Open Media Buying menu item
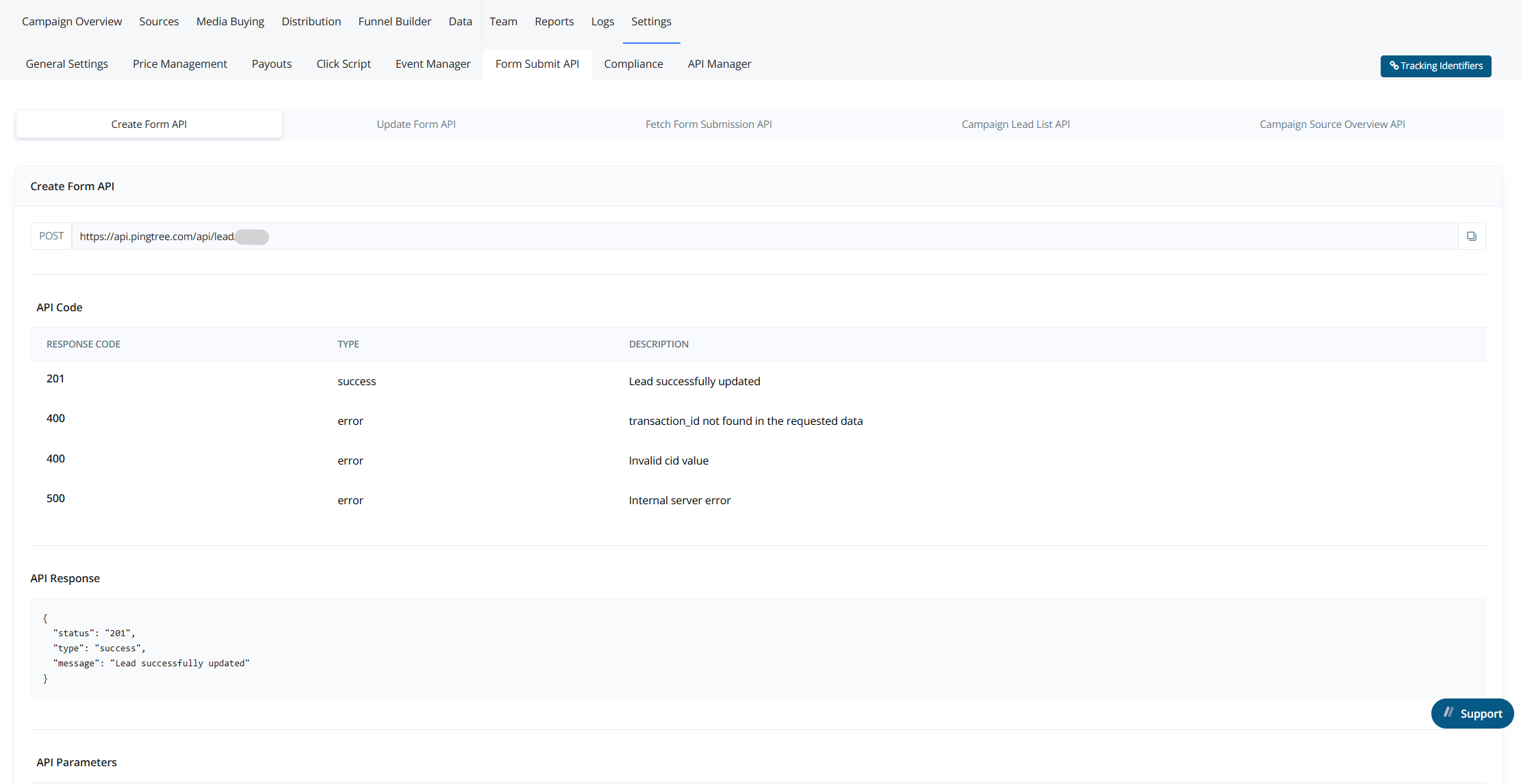 tap(230, 21)
